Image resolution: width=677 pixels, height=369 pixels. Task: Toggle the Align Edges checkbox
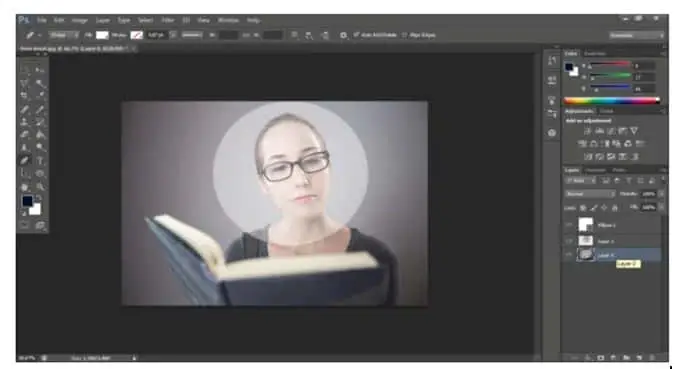[404, 35]
